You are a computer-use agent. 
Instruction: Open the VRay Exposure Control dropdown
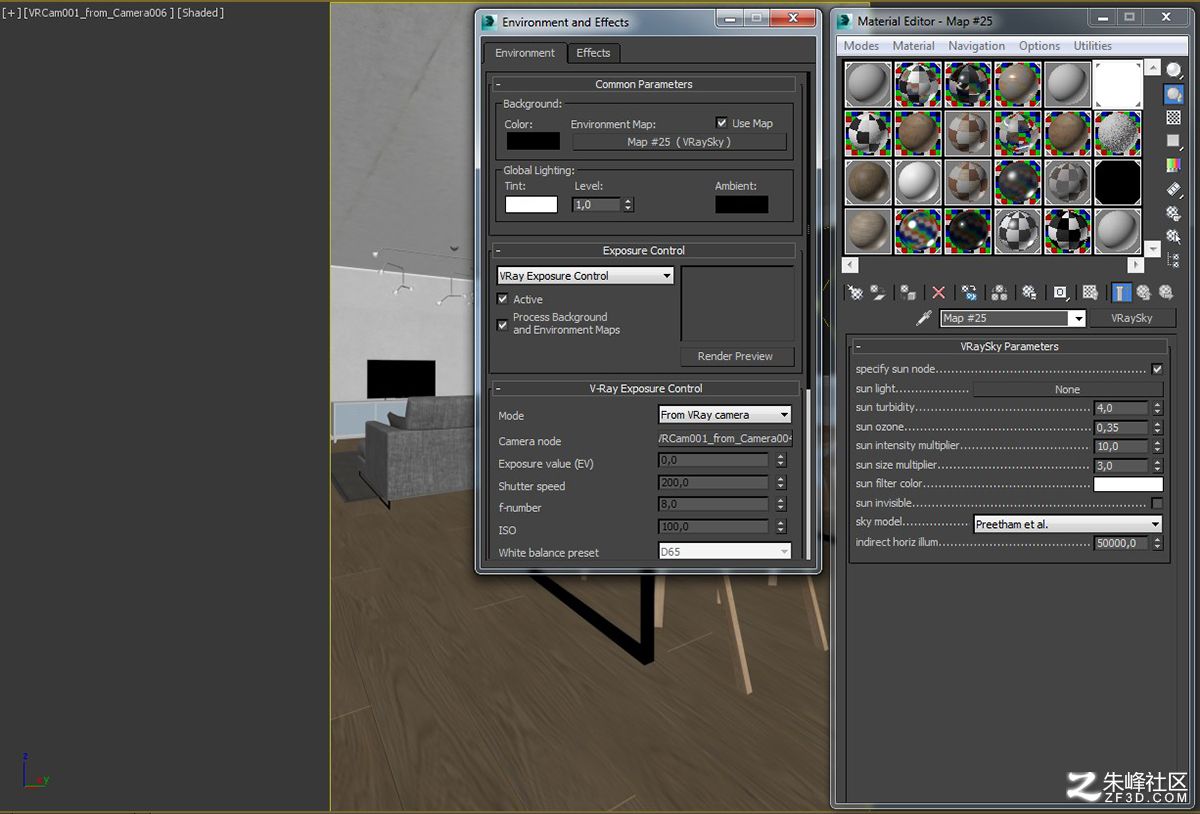click(x=586, y=275)
